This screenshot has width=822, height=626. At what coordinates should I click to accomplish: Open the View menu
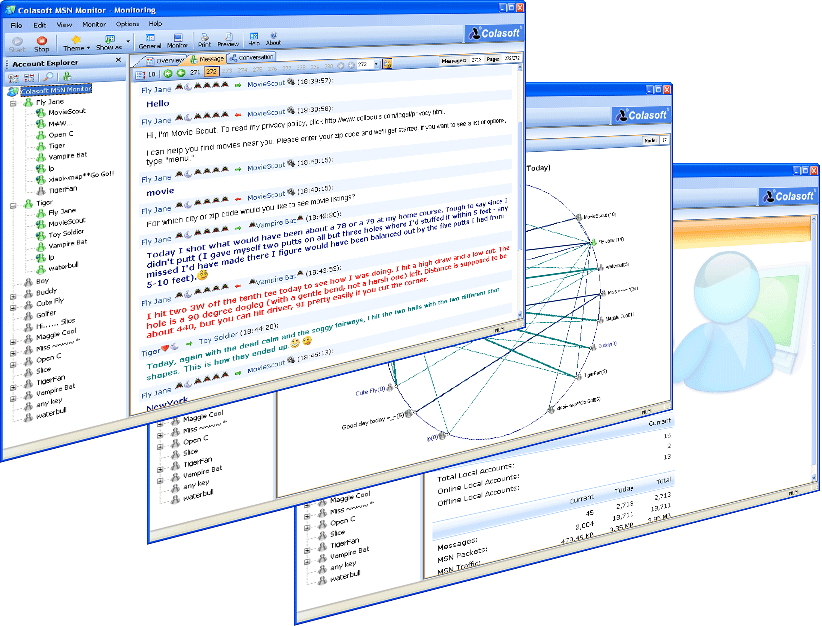(x=64, y=25)
